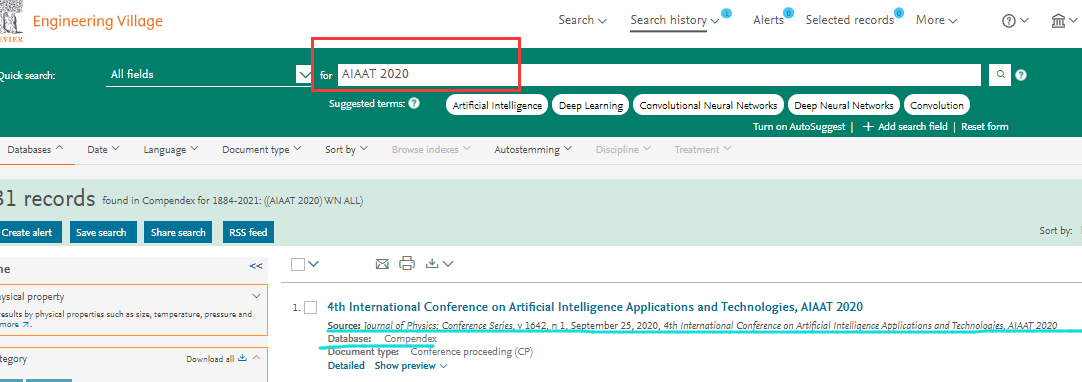Viewport: 1082px width, 382px height.
Task: Select suggested term Deep Neural Networks
Action: (x=844, y=105)
